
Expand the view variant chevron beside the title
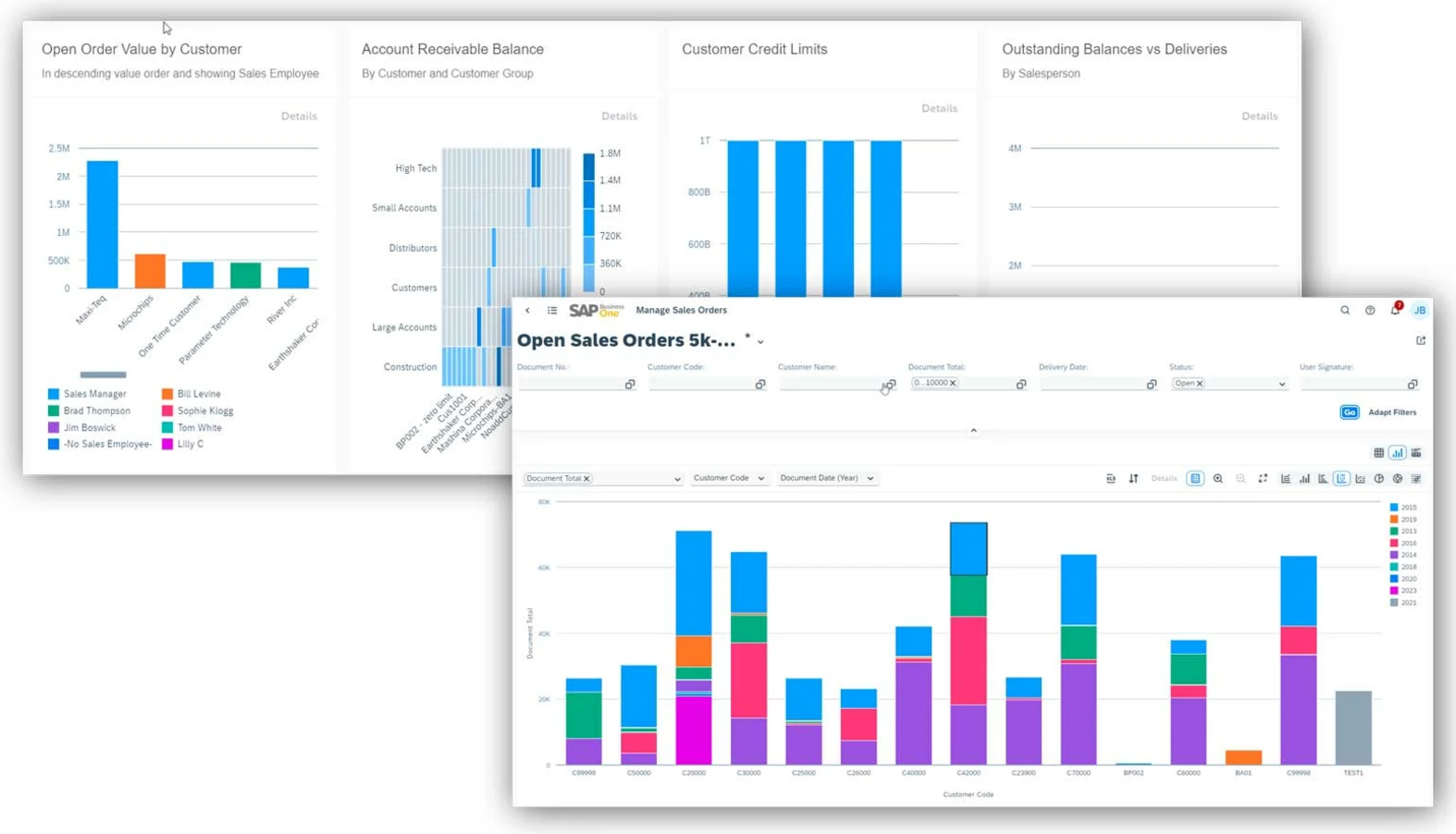[x=760, y=342]
